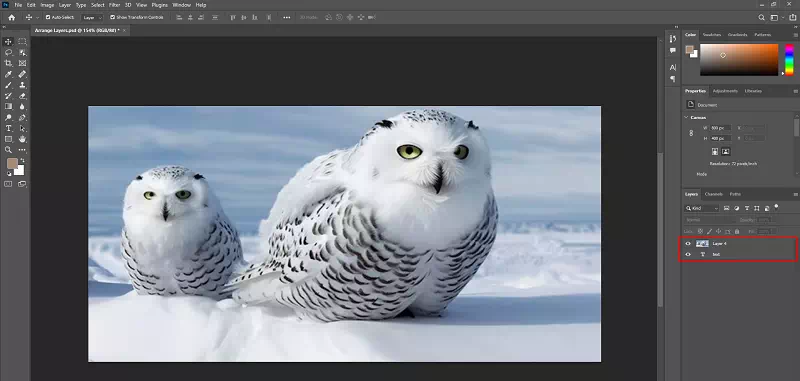
Task: Select the Crop tool
Action: [x=8, y=63]
